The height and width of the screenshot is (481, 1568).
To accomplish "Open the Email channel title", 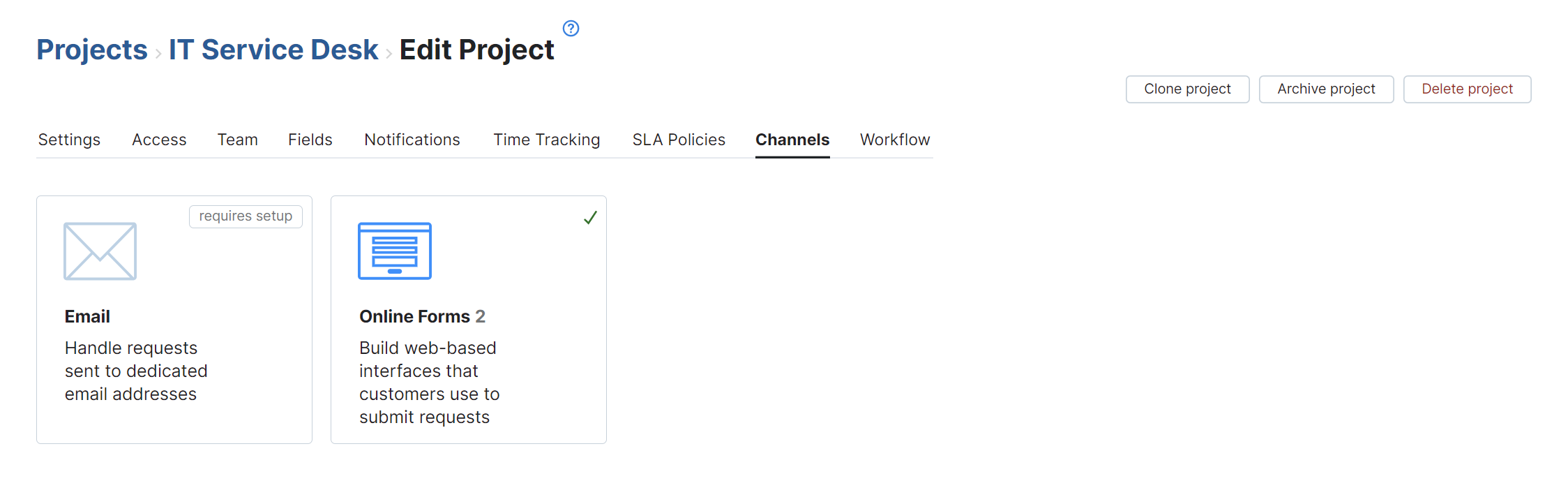I will coord(87,316).
